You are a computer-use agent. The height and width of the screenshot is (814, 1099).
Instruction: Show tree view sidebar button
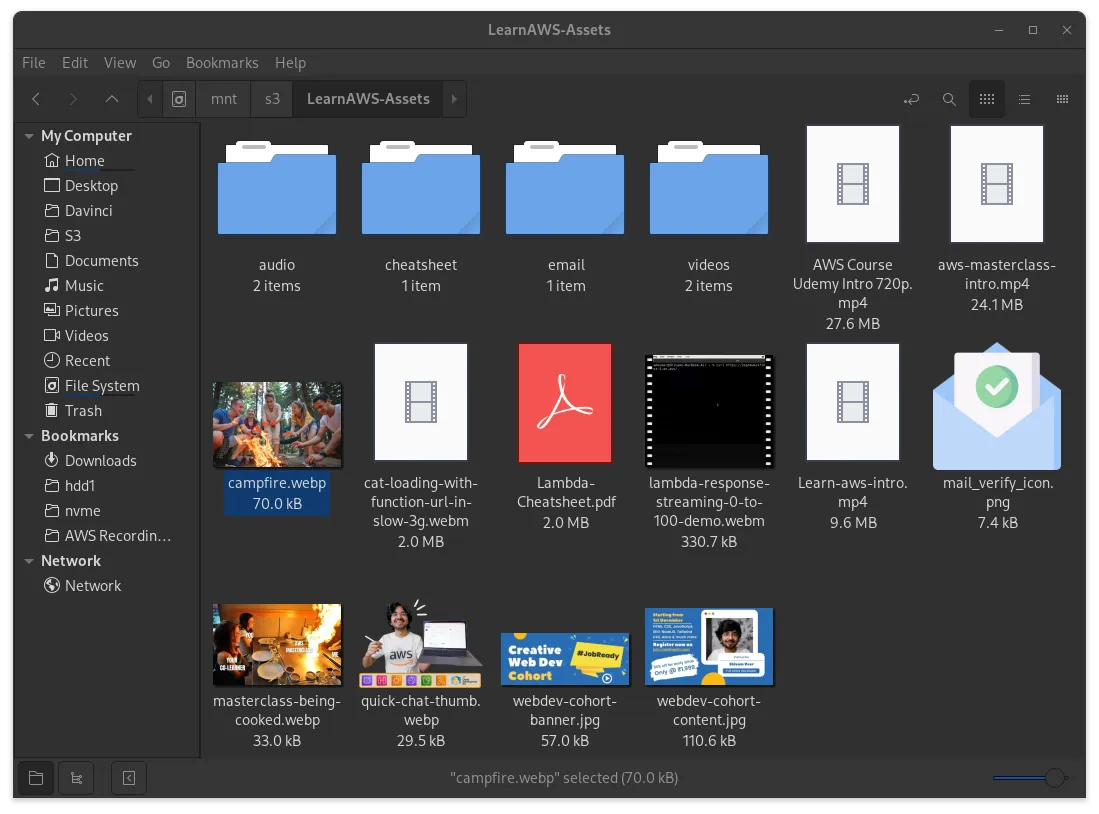[x=76, y=778]
